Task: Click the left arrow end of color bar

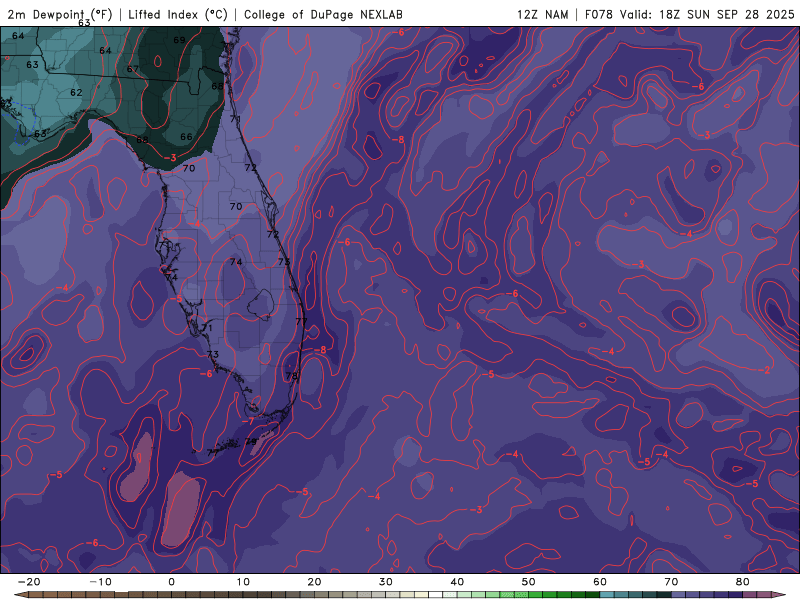Action: [20, 595]
